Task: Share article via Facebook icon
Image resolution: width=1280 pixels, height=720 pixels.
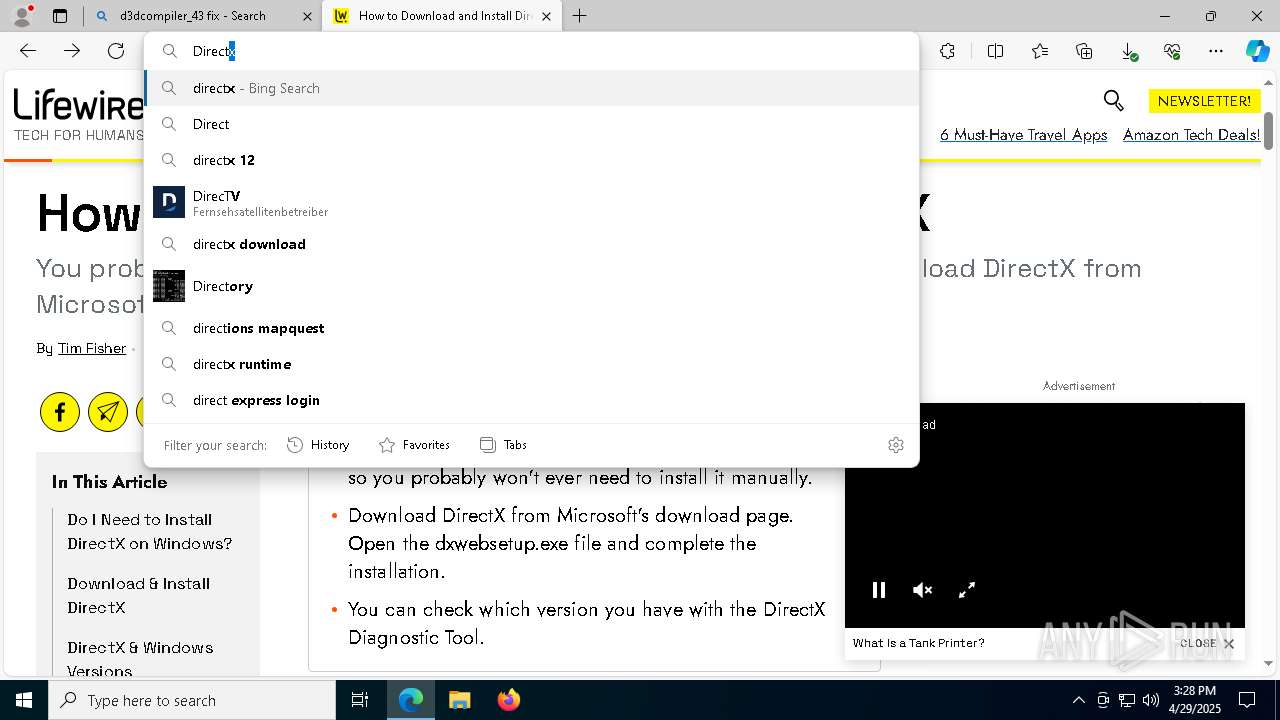Action: tap(60, 412)
